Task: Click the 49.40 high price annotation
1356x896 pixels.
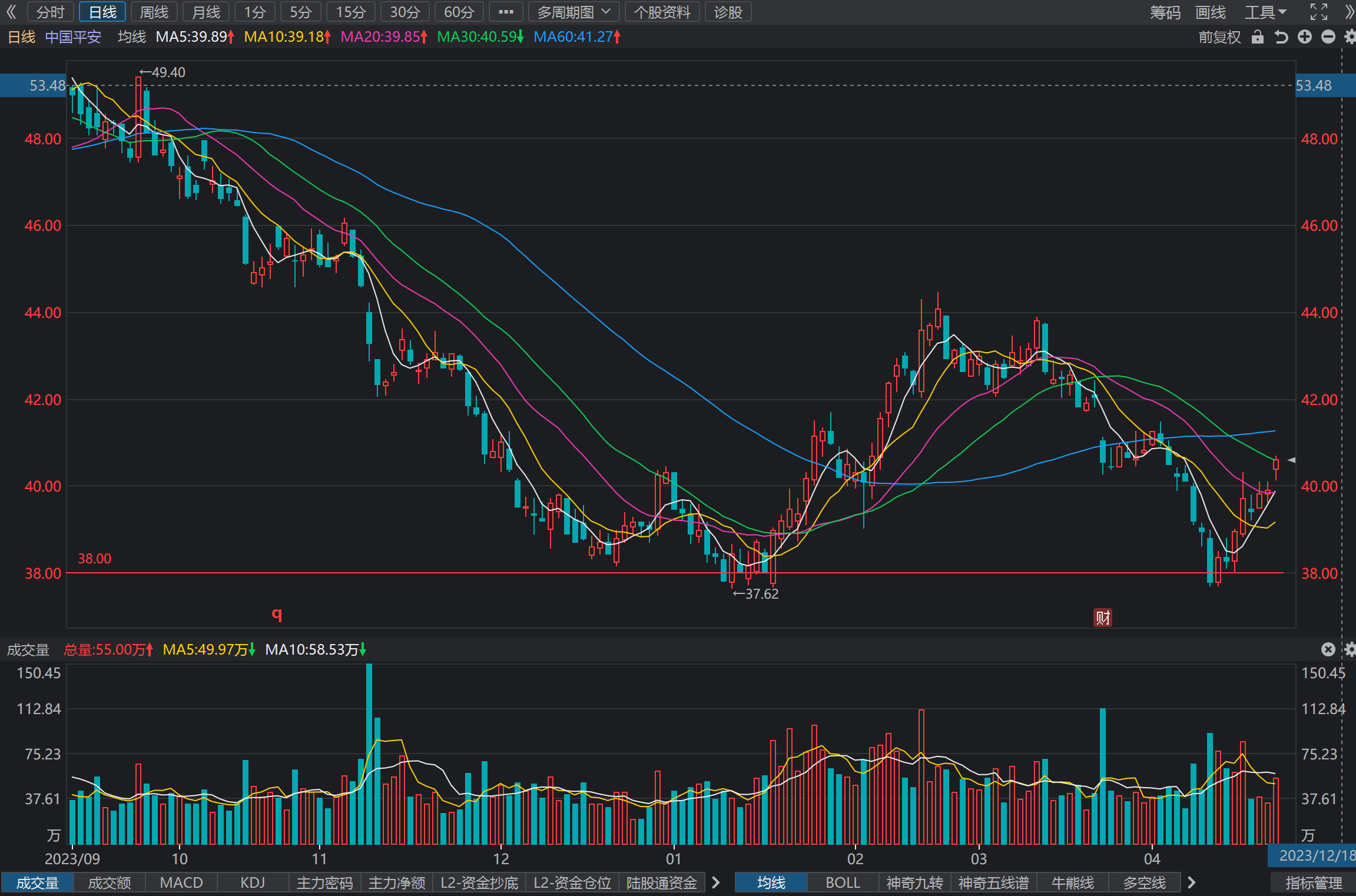Action: [163, 72]
